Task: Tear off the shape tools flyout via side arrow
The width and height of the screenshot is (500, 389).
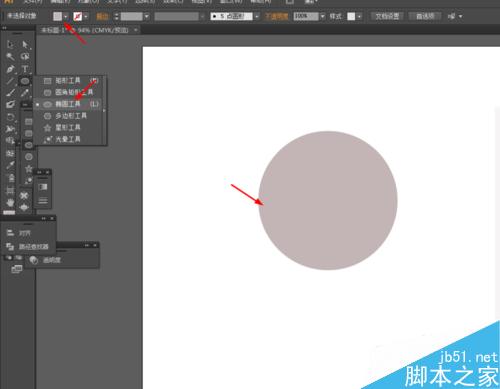Action: click(104, 110)
